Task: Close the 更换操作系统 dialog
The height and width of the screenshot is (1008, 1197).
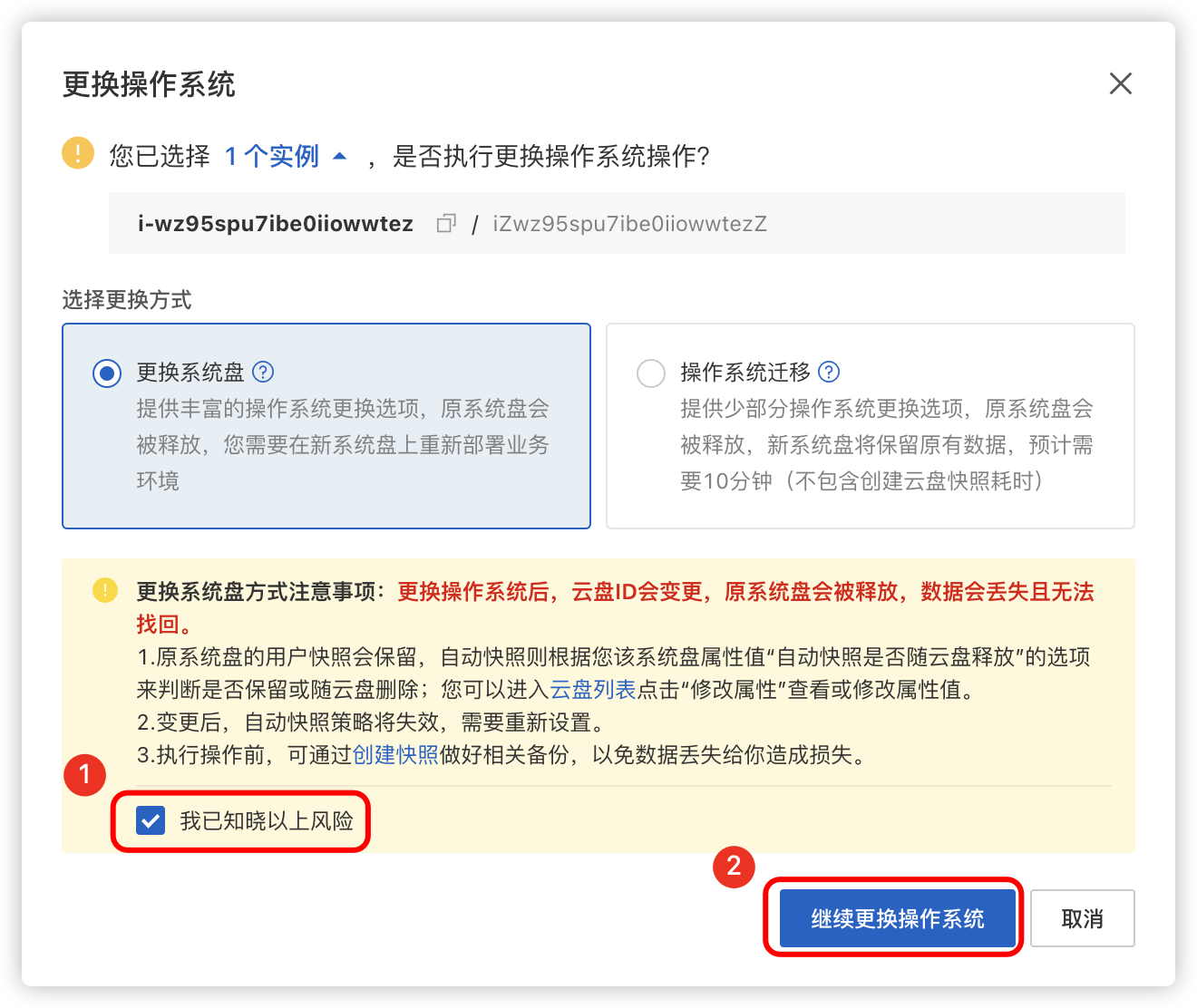Action: (1120, 84)
